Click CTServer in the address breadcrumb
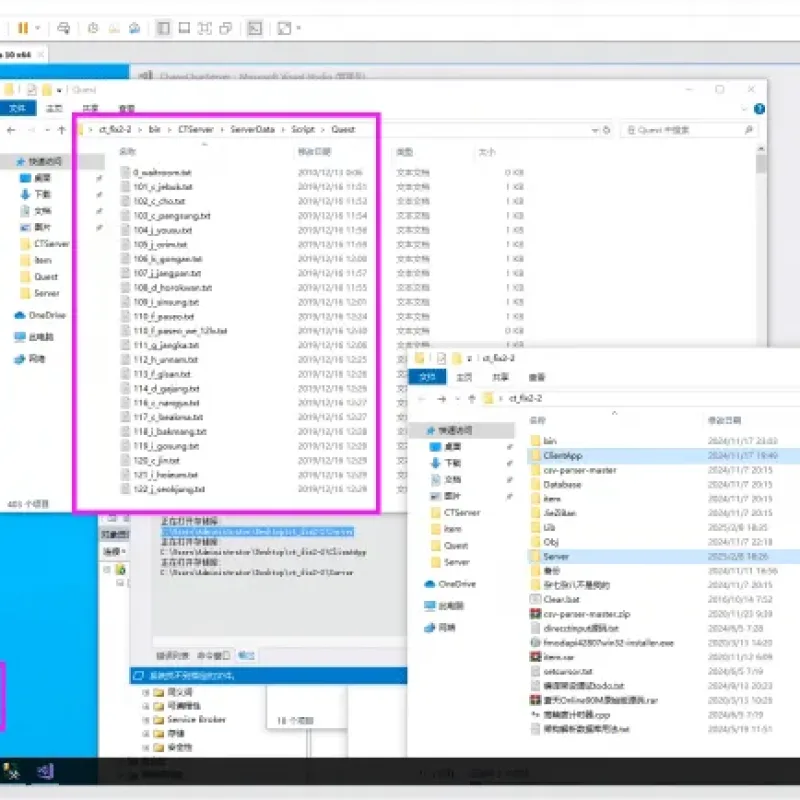Image resolution: width=800 pixels, height=800 pixels. point(196,130)
